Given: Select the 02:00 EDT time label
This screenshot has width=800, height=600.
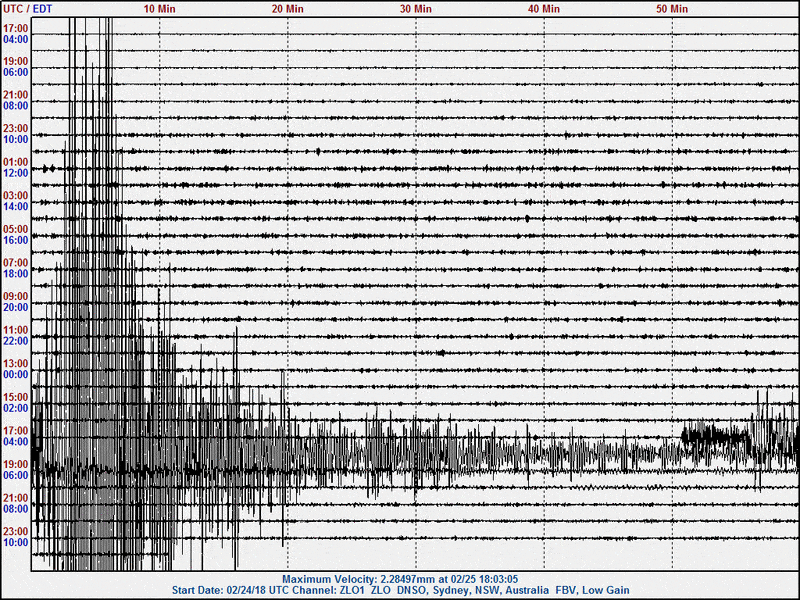Looking at the screenshot, I should [16, 408].
